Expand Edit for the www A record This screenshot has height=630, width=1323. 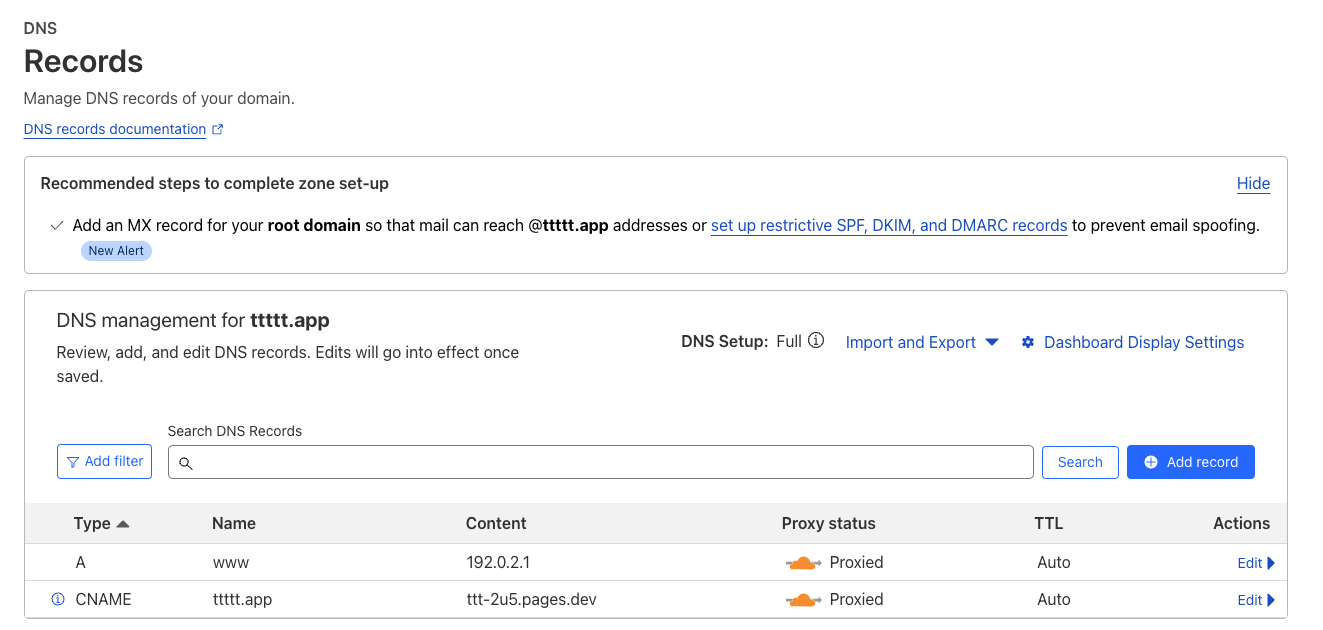click(x=1256, y=563)
